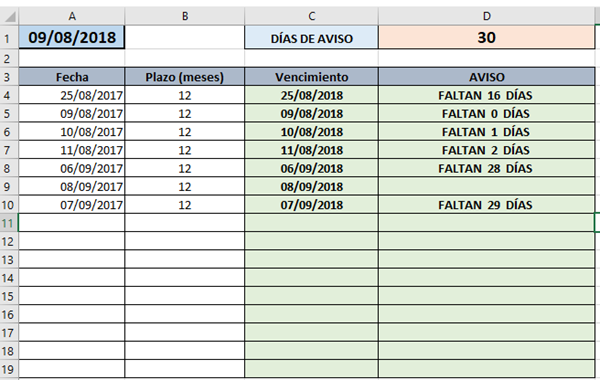
Task: Click cell with date 09/08/2018 in A1
Action: 72,38
